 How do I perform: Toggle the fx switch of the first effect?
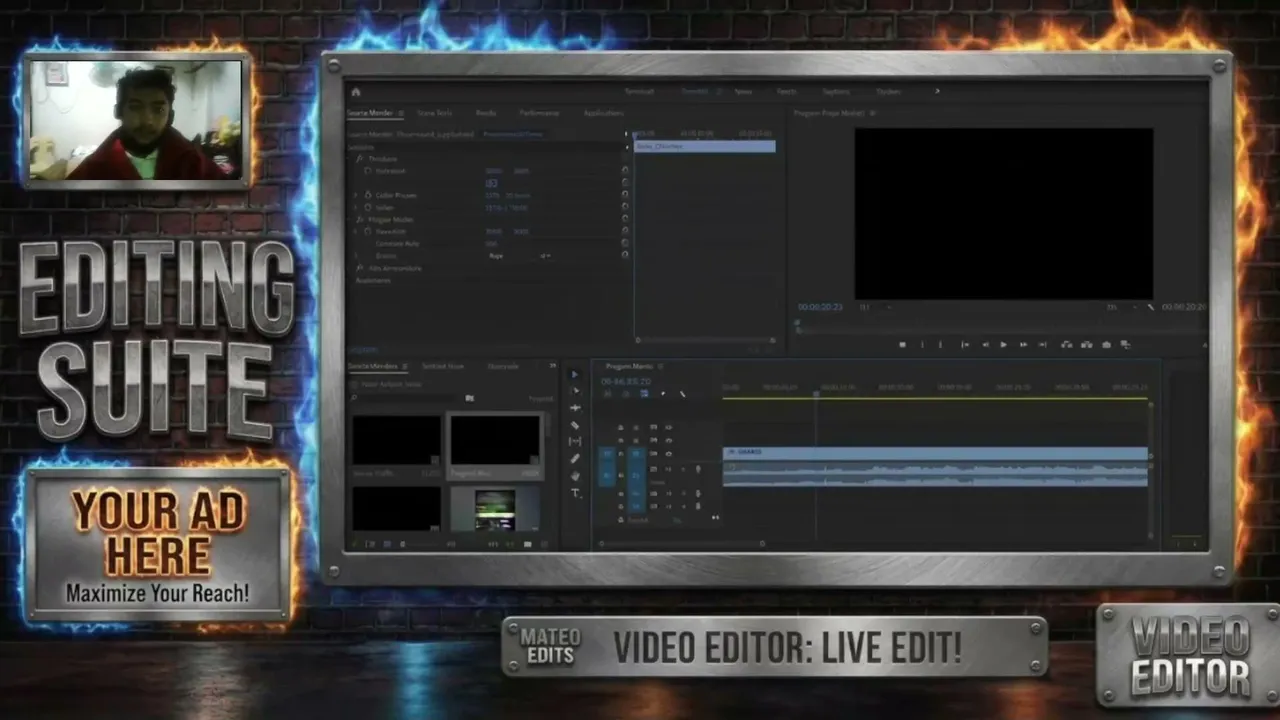pyautogui.click(x=360, y=159)
